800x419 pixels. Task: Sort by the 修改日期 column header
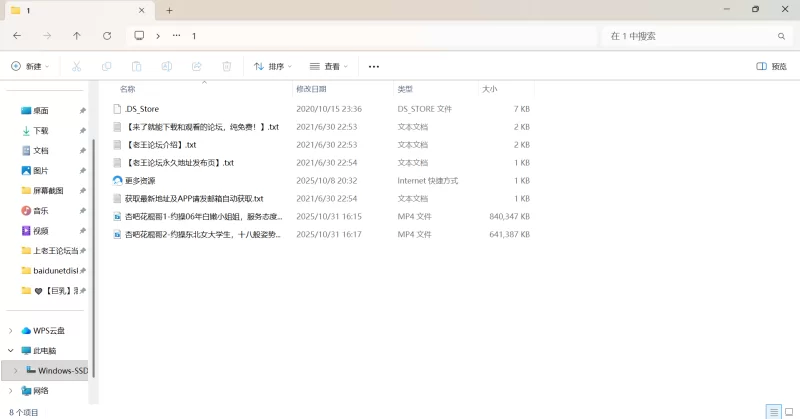click(x=311, y=89)
